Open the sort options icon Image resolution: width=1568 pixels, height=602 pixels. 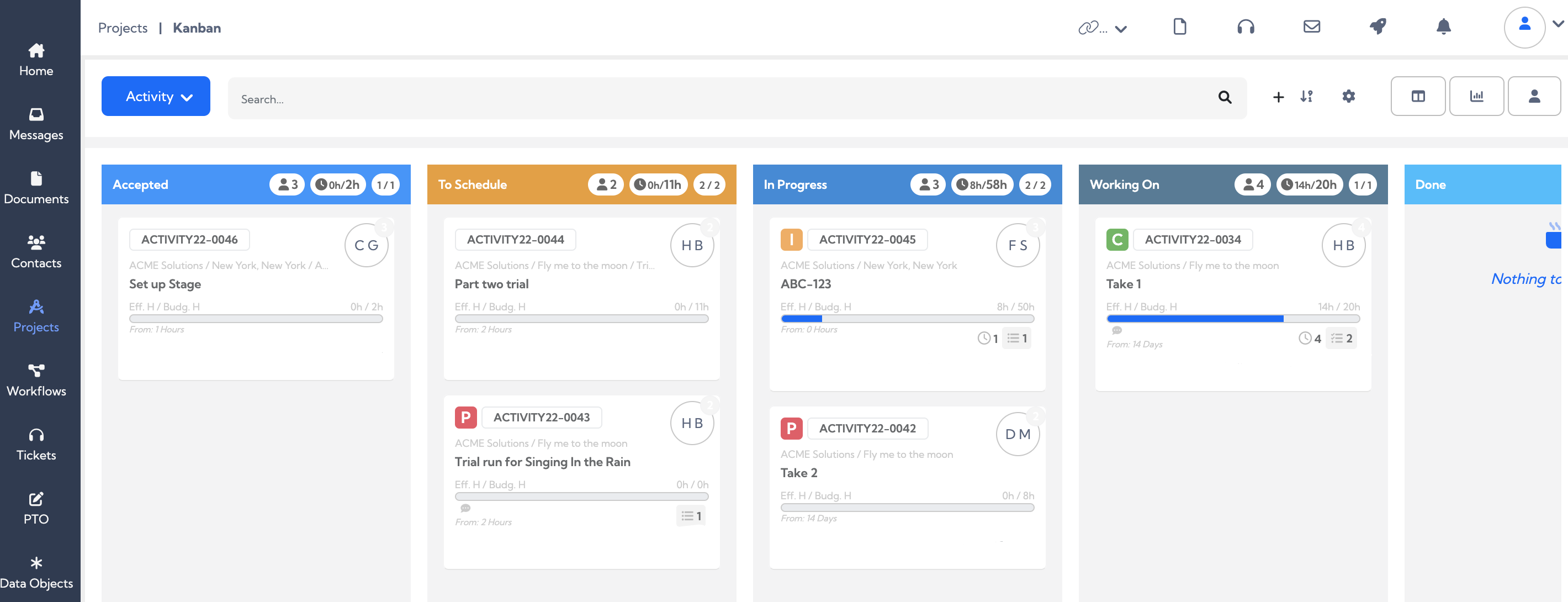(1306, 96)
